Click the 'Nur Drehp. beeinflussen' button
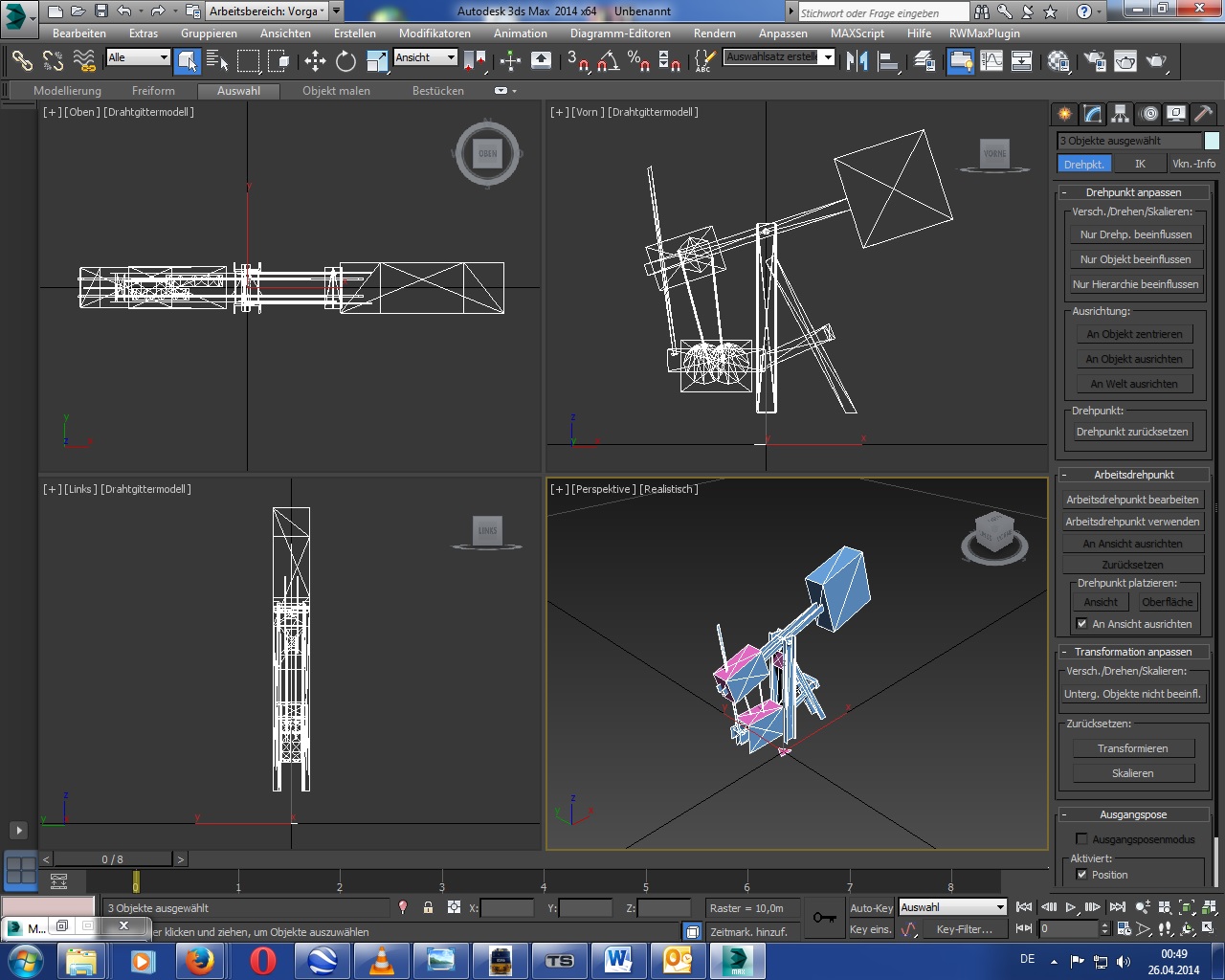The width and height of the screenshot is (1225, 980). click(1135, 234)
